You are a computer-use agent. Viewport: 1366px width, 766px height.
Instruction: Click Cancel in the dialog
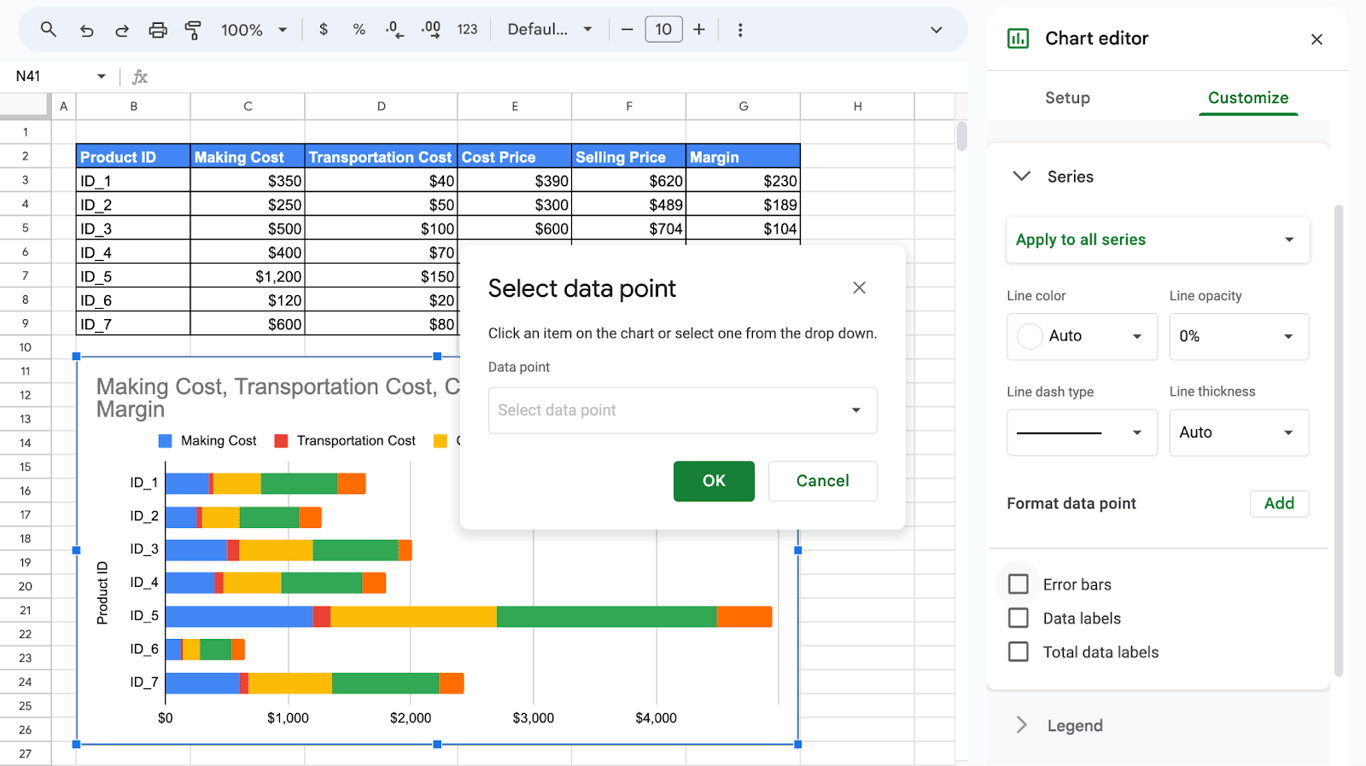coord(822,481)
